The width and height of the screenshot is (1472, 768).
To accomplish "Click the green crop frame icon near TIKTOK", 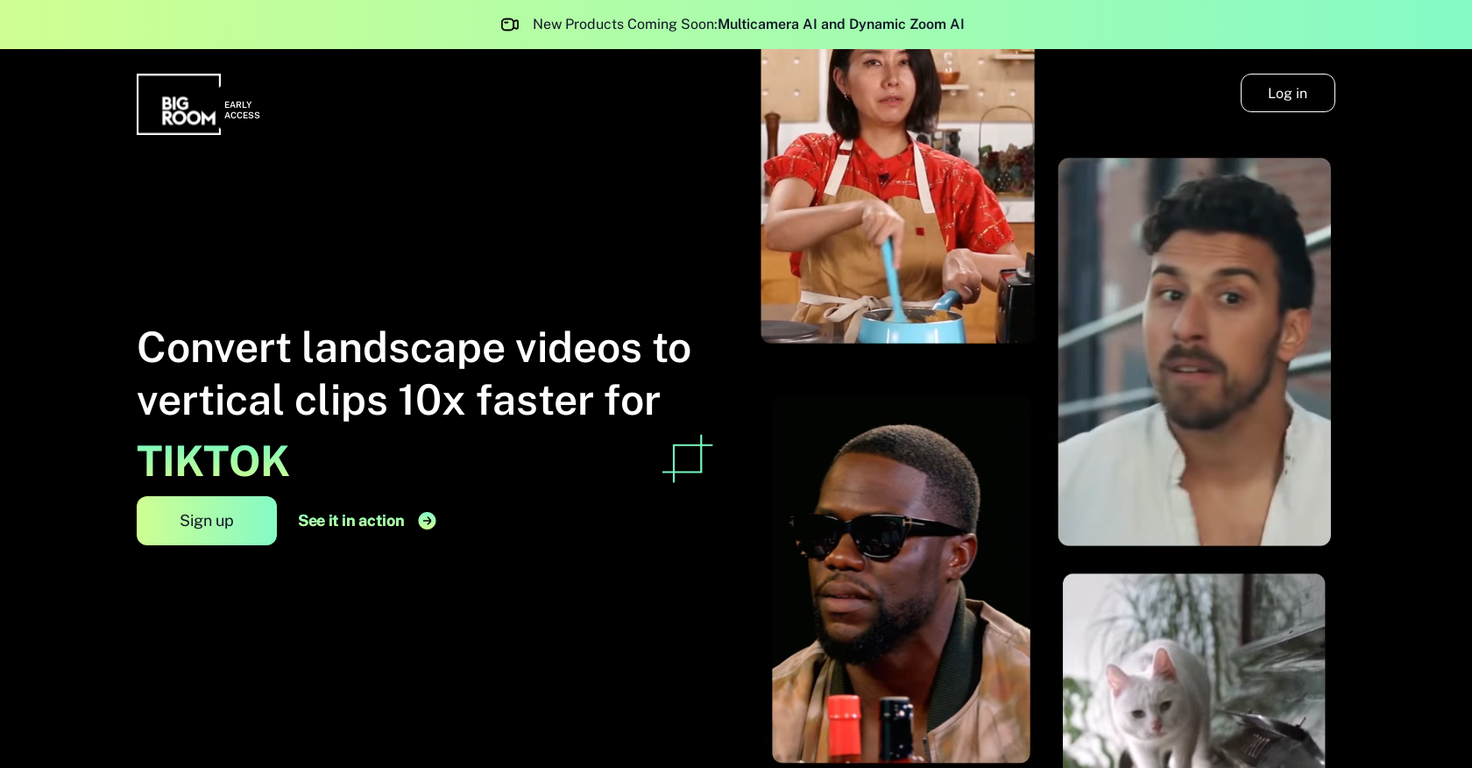I will (685, 459).
